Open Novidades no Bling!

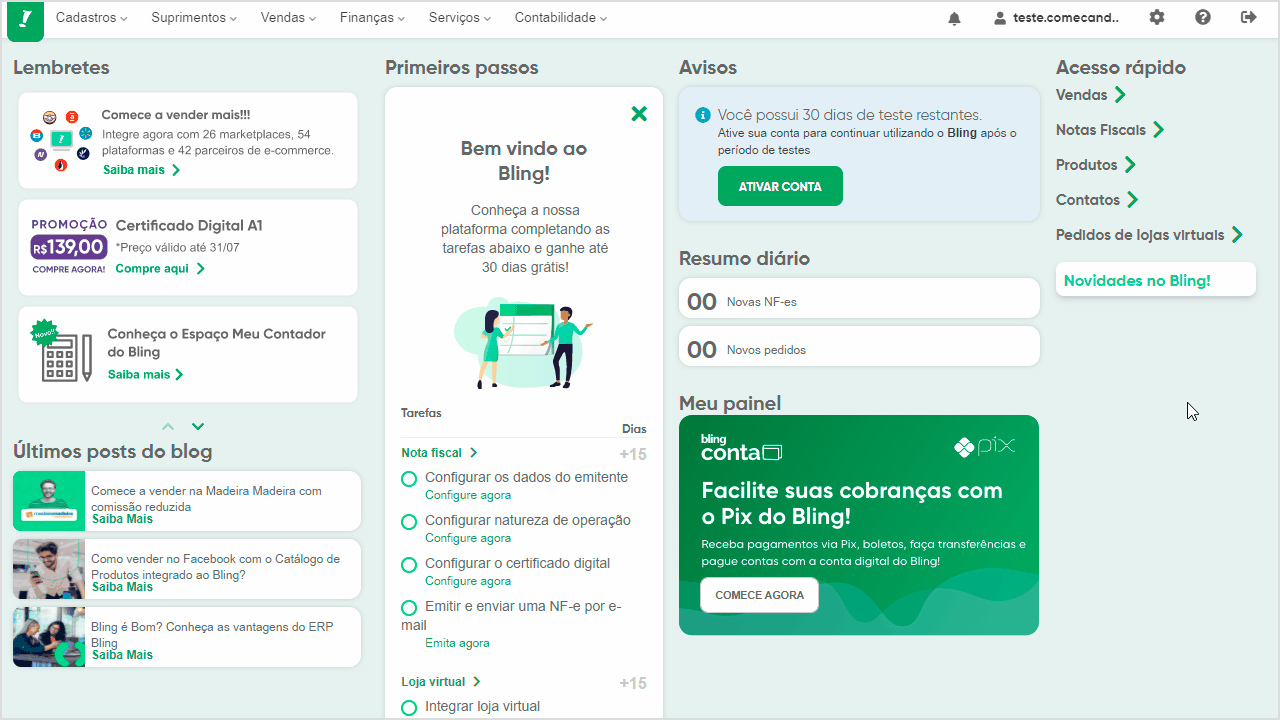click(x=1156, y=280)
